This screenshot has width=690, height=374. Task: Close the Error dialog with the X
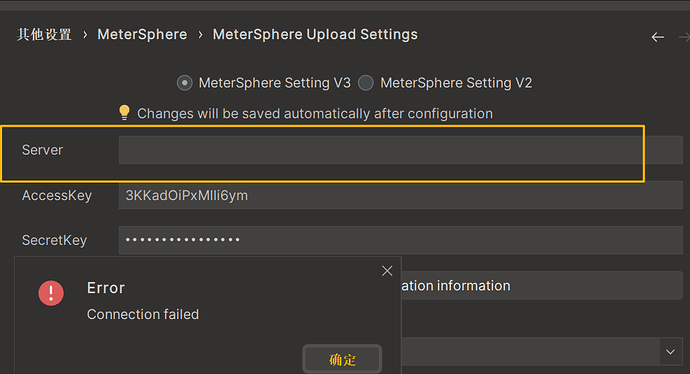387,271
